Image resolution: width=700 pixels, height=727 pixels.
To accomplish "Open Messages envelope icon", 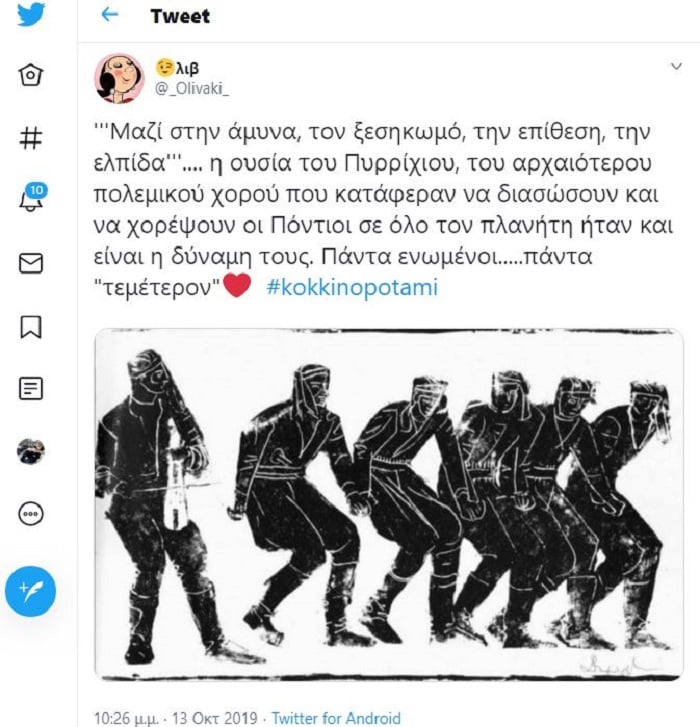I will pos(31,263).
